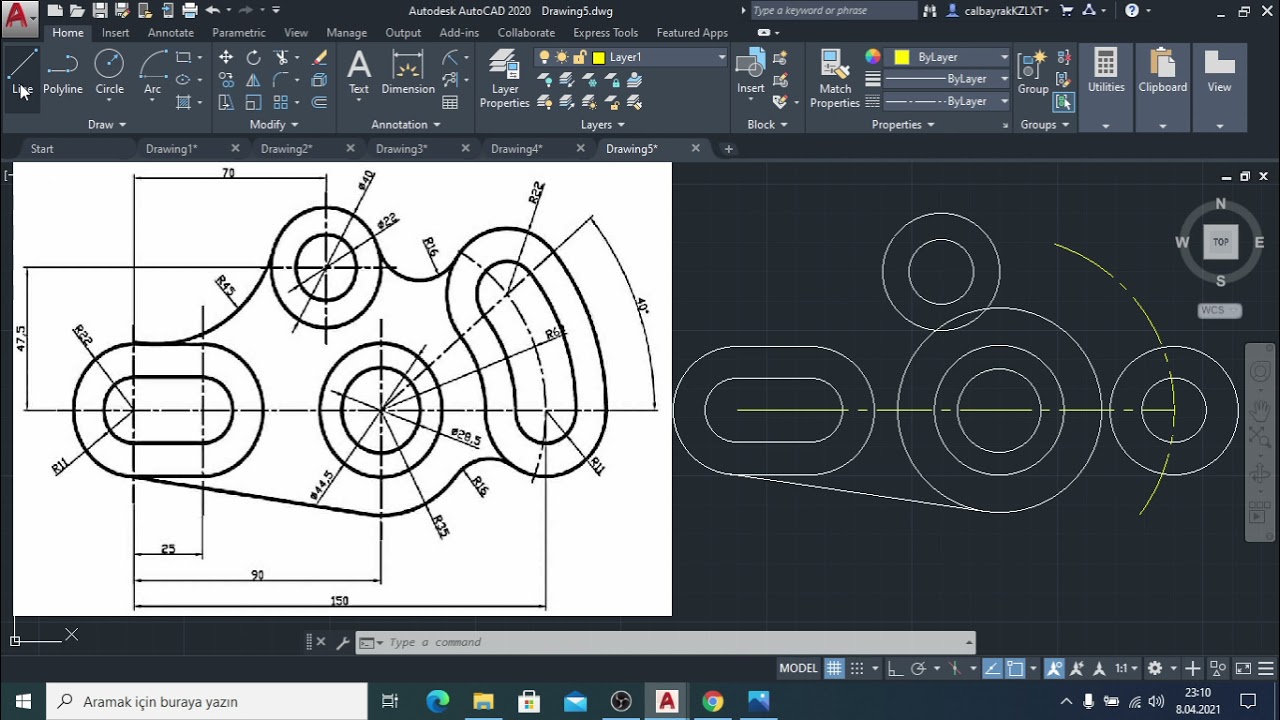Image resolution: width=1280 pixels, height=720 pixels.
Task: Open the Text annotation tool
Action: click(x=358, y=74)
